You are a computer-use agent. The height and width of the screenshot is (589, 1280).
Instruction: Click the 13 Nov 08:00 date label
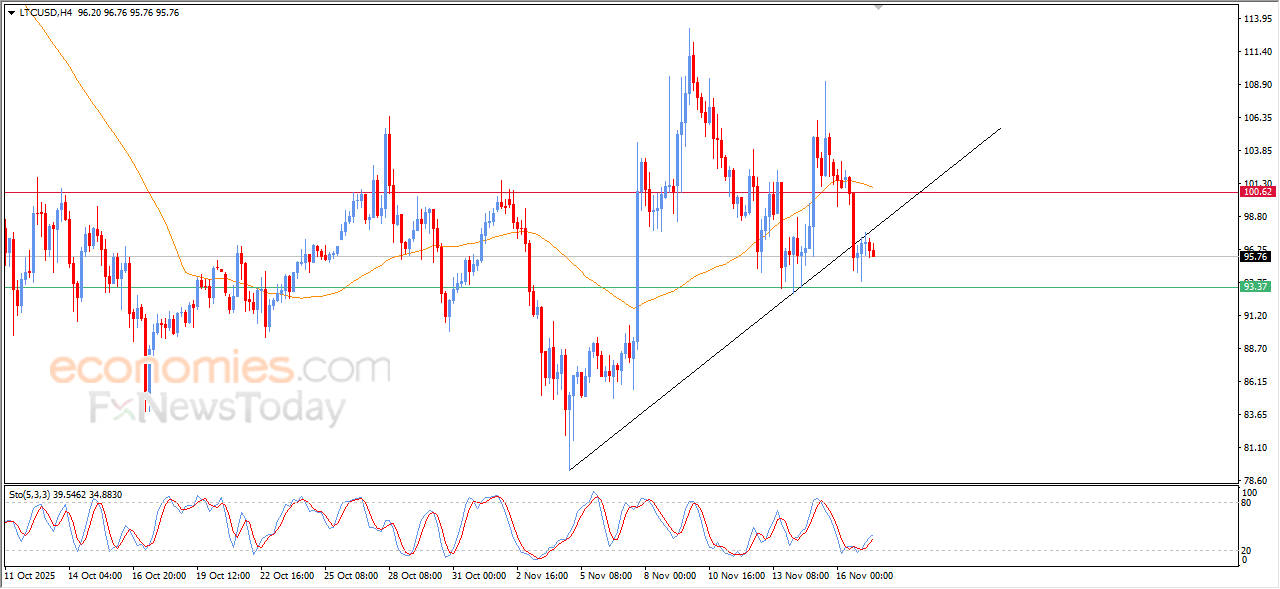coord(799,576)
